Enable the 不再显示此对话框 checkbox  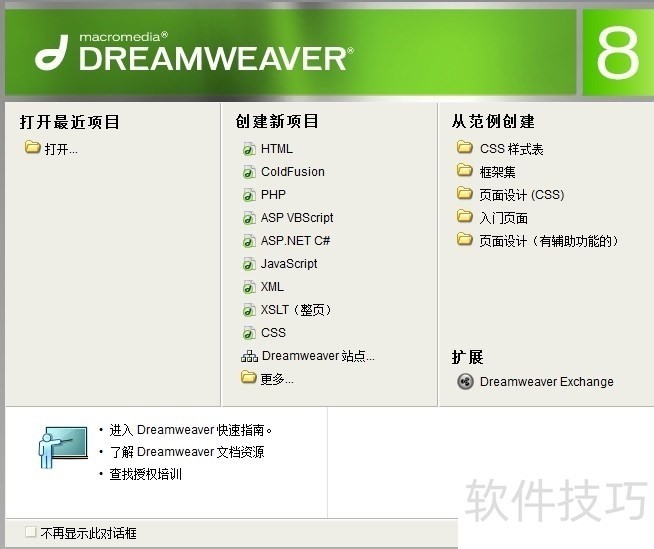[30, 532]
